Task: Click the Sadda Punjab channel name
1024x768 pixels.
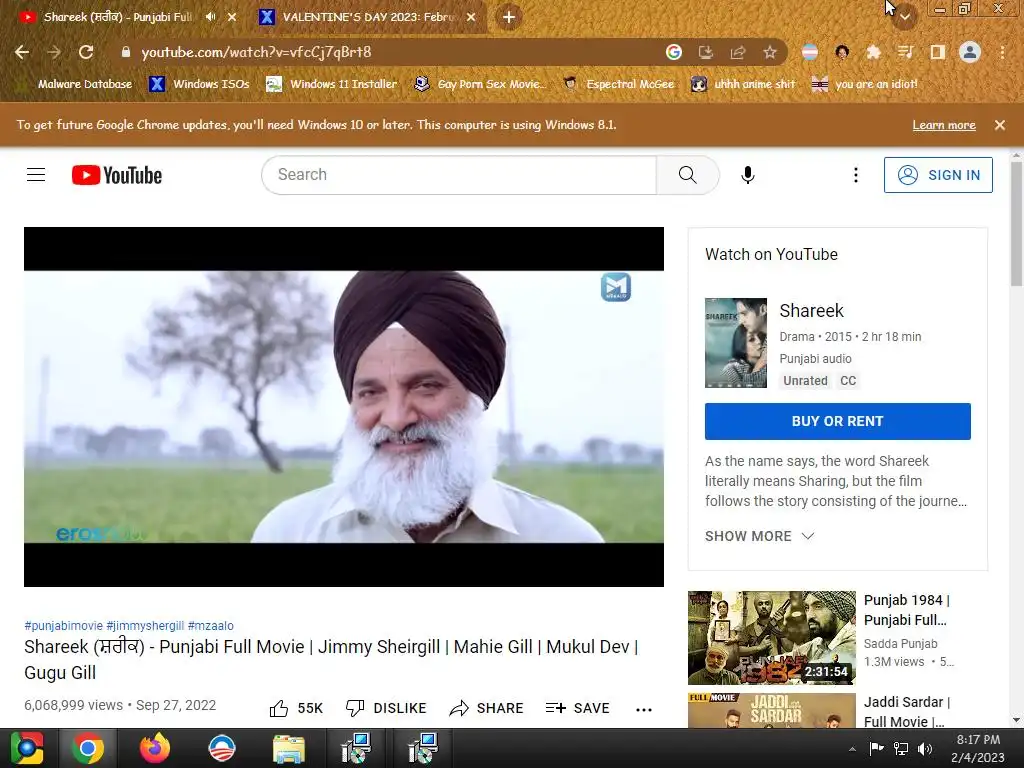Action: 900,644
